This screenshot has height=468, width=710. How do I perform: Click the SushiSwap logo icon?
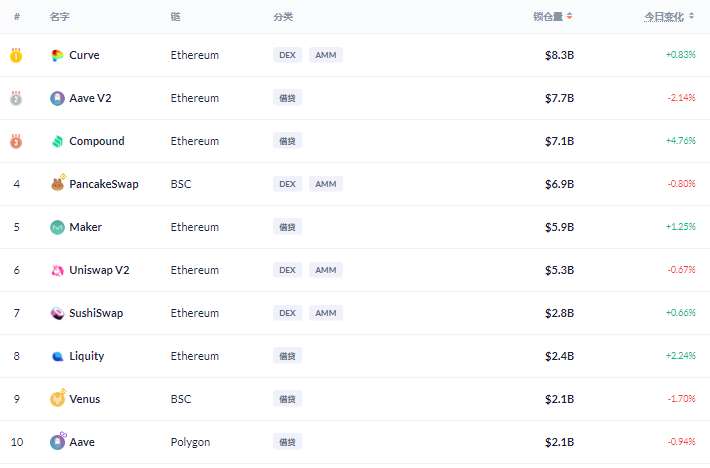click(57, 313)
